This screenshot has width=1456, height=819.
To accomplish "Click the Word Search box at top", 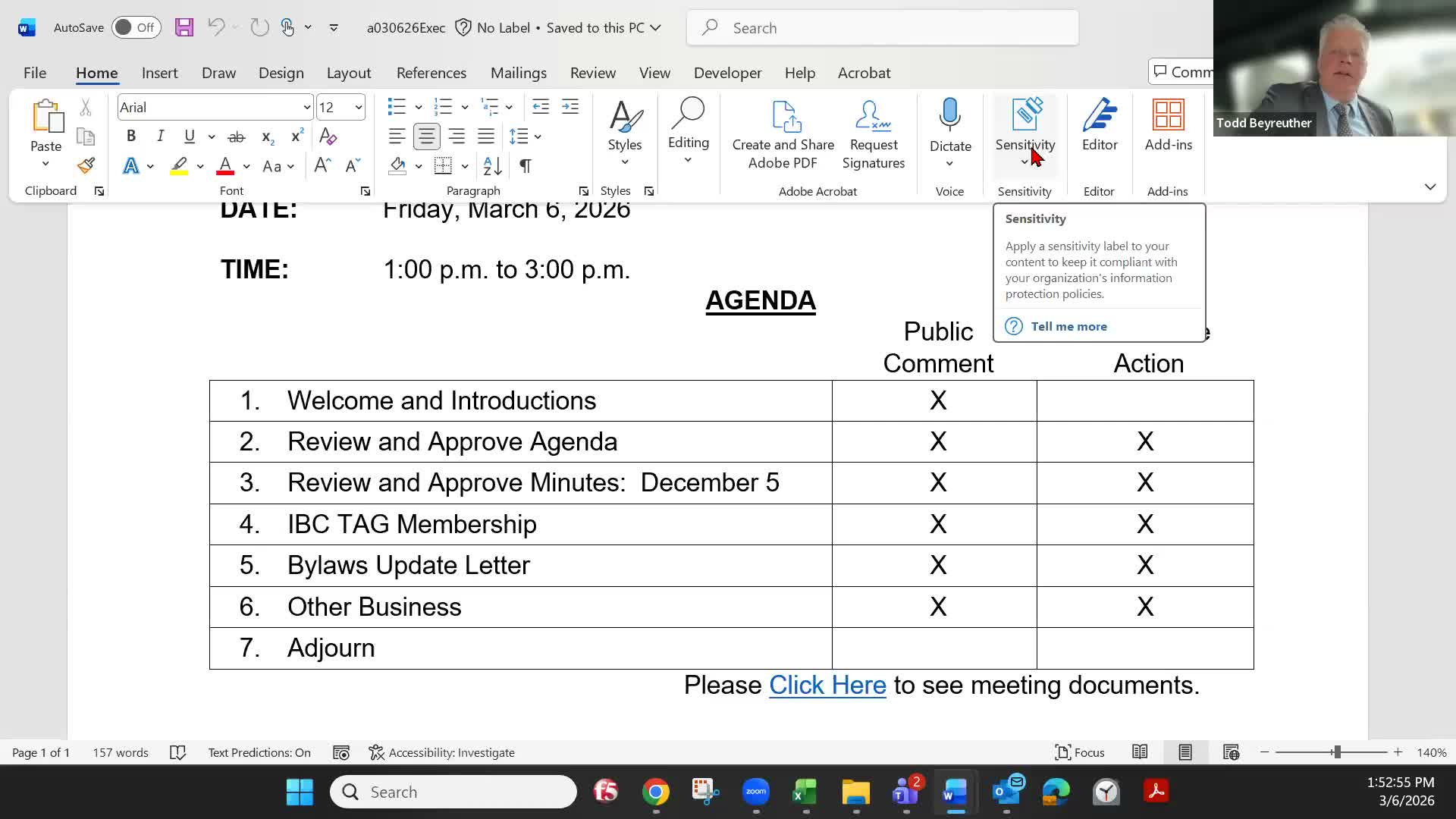I will point(882,28).
